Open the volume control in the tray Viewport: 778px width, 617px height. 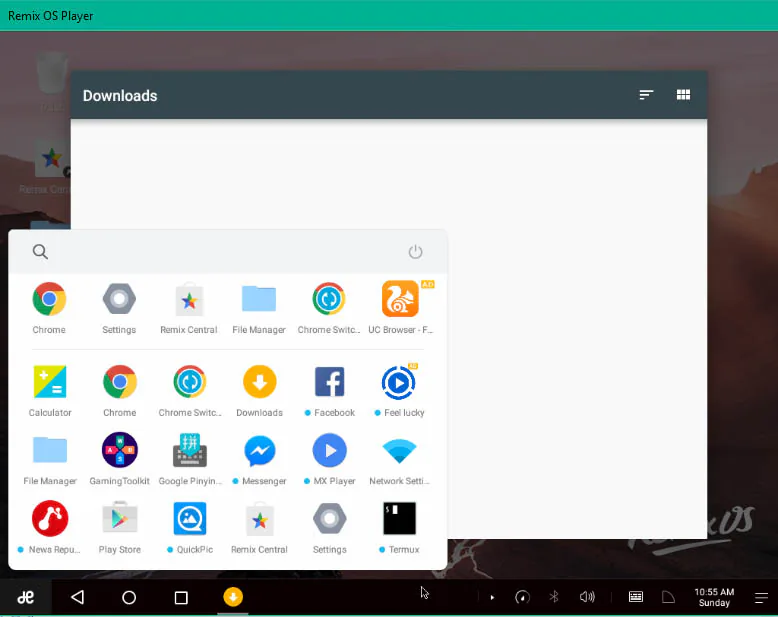coord(587,597)
